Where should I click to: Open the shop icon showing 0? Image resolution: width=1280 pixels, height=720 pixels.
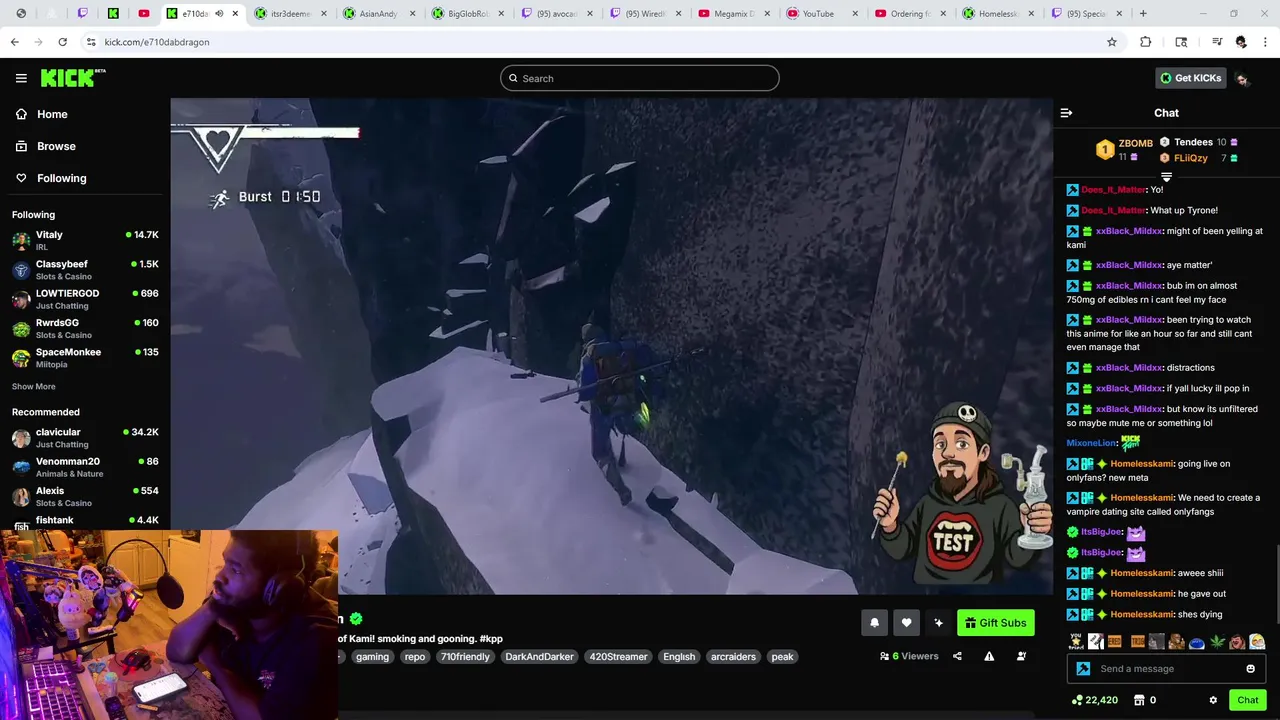(1145, 700)
